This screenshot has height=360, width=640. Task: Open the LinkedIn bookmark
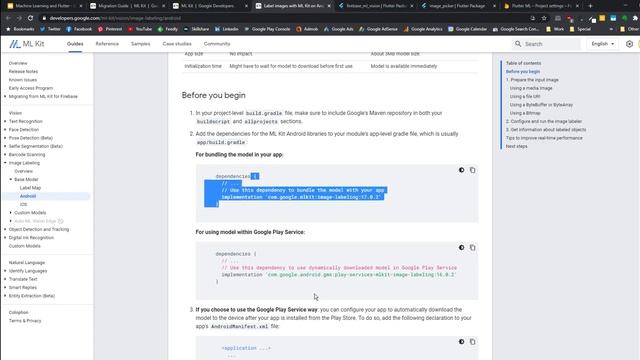pos(227,29)
